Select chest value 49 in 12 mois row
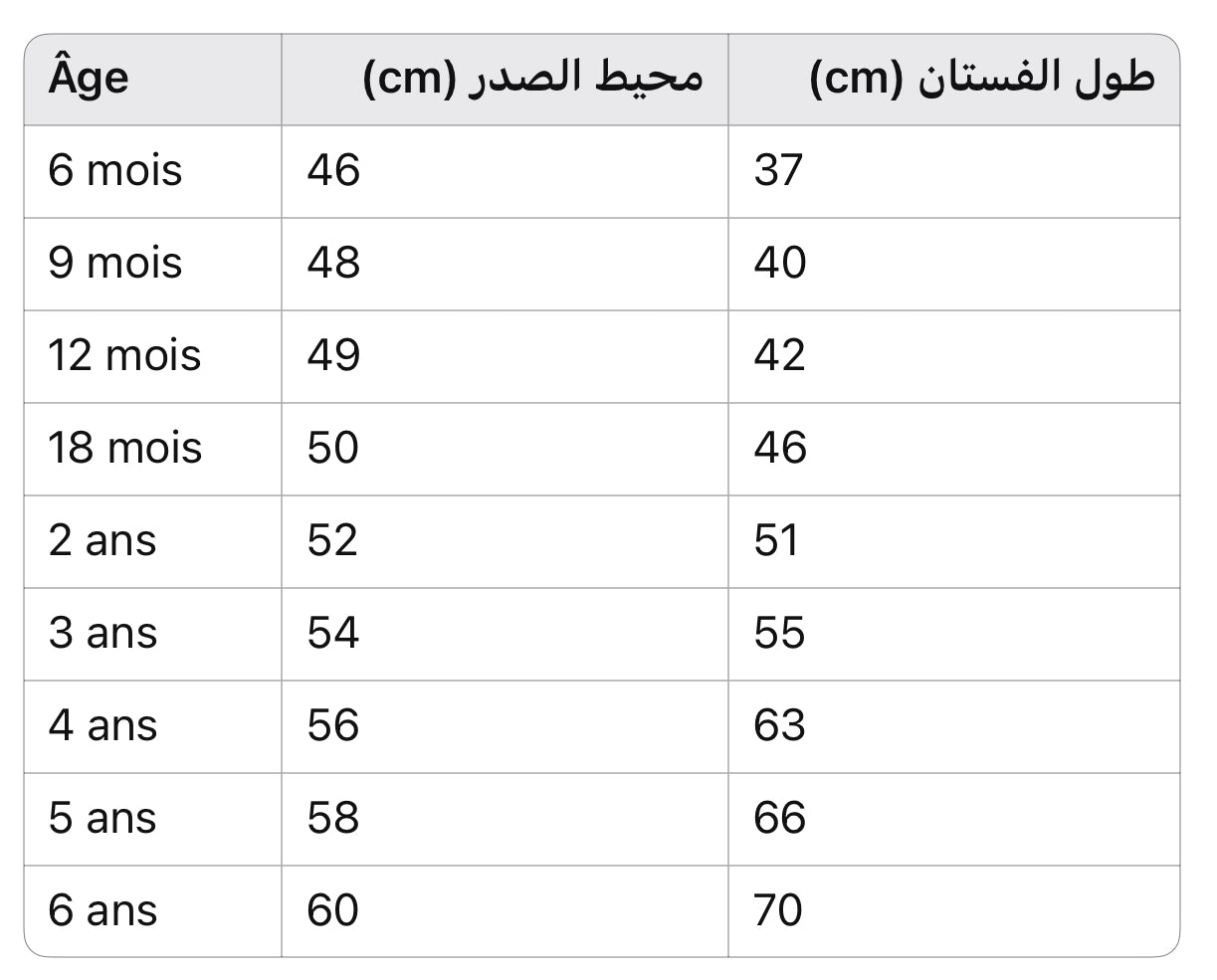The height and width of the screenshot is (980, 1217). (x=333, y=356)
